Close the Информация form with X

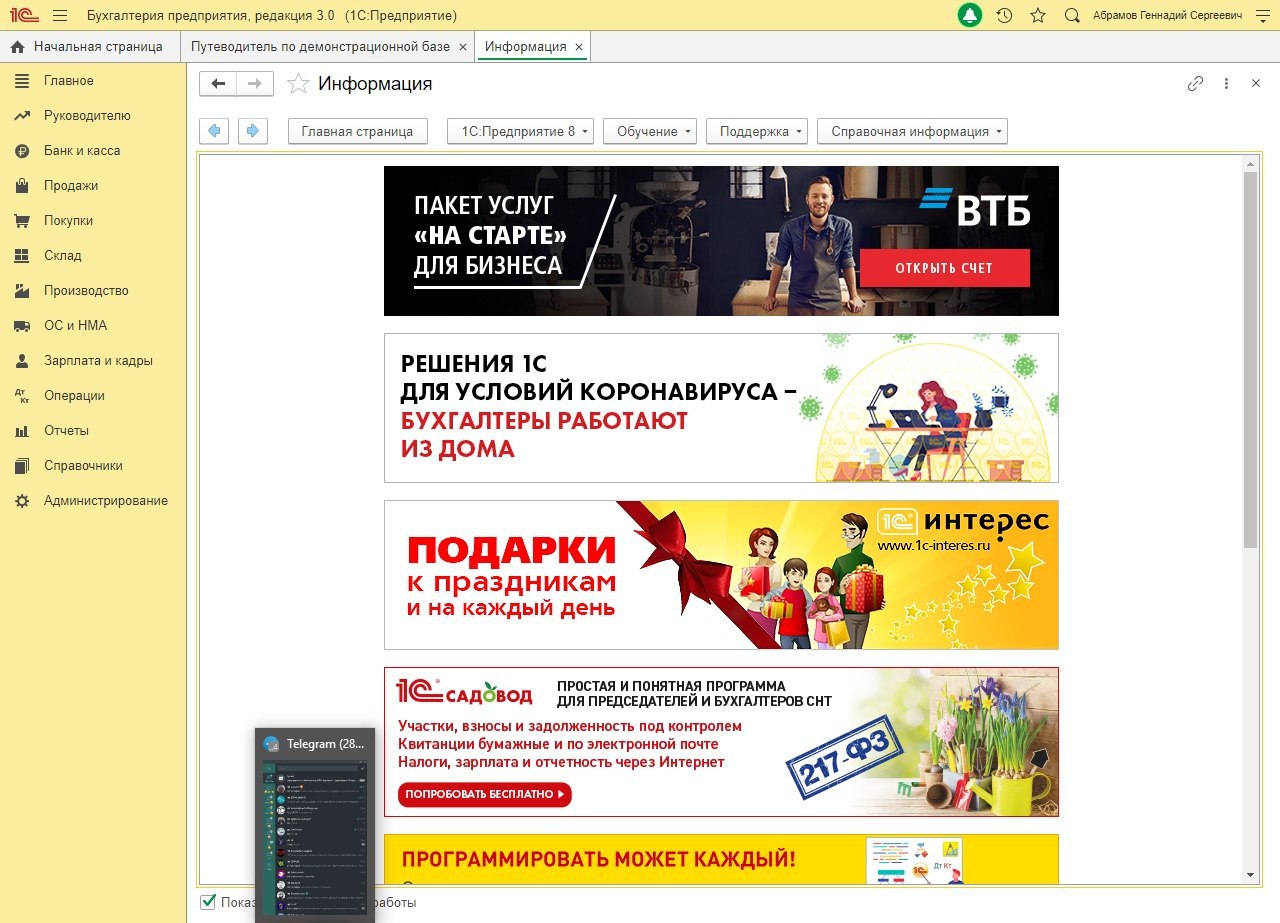pyautogui.click(x=1256, y=84)
